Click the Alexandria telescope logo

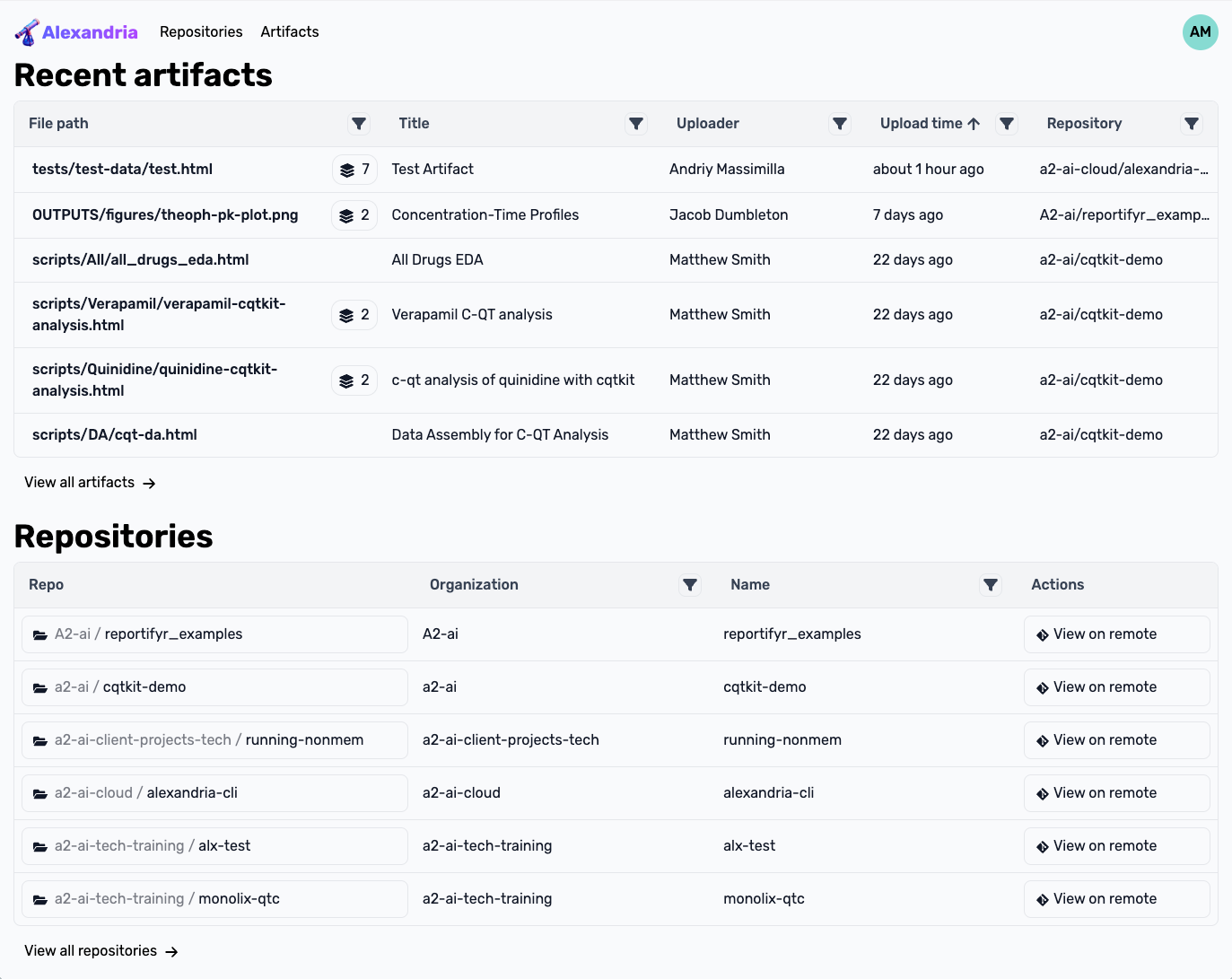(27, 32)
